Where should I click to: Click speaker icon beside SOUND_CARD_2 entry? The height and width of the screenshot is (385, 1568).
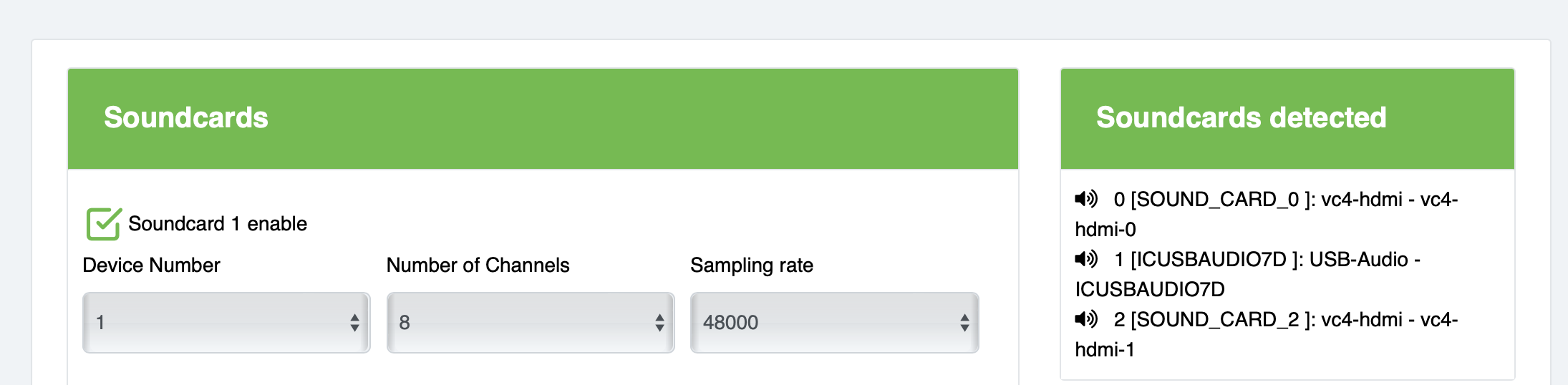[x=1085, y=319]
